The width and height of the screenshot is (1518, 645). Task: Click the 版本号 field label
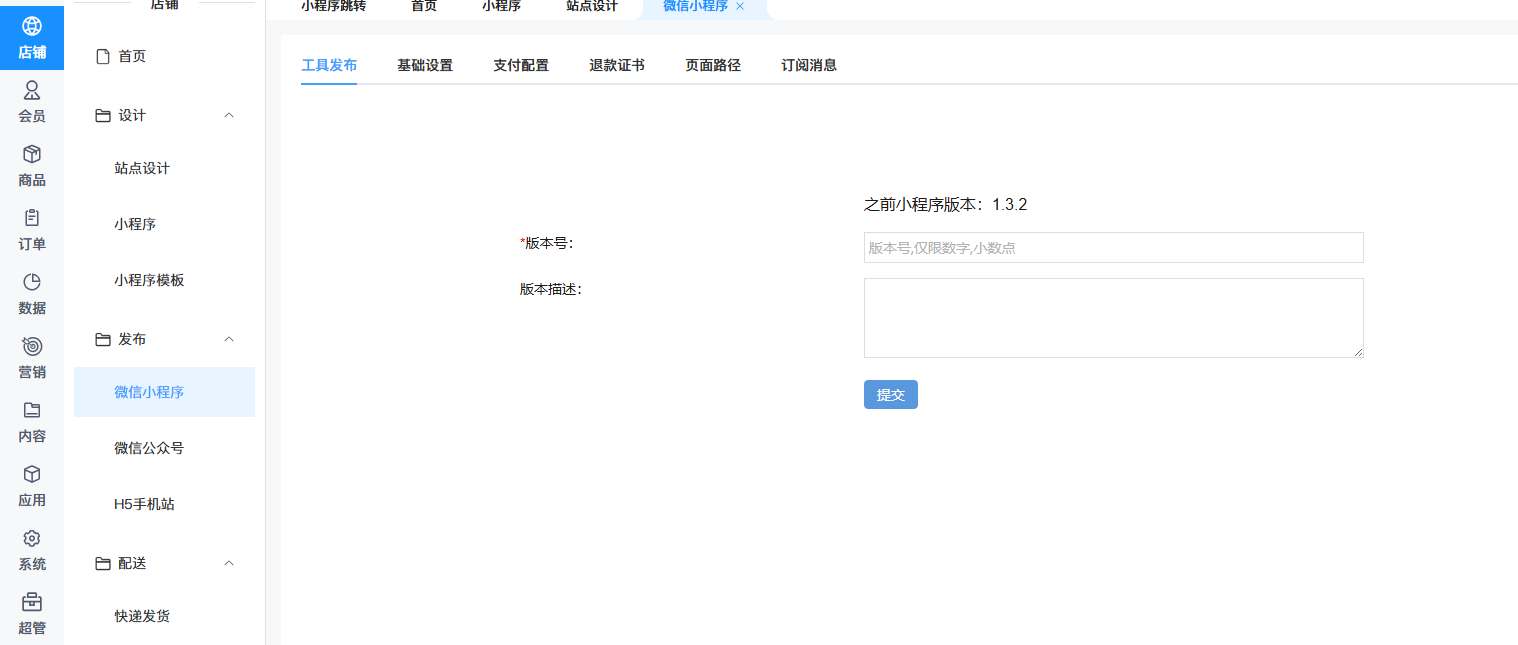click(x=546, y=243)
